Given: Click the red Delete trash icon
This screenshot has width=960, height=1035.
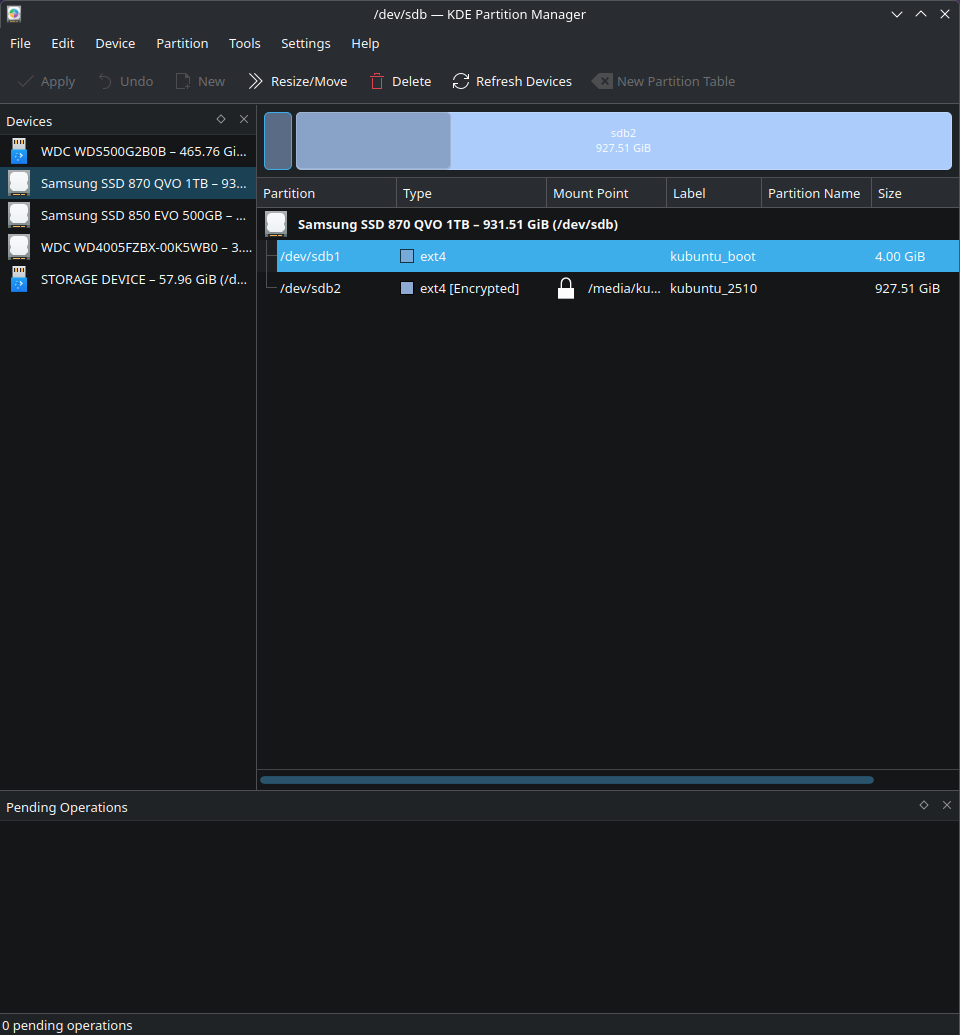Looking at the screenshot, I should (377, 82).
